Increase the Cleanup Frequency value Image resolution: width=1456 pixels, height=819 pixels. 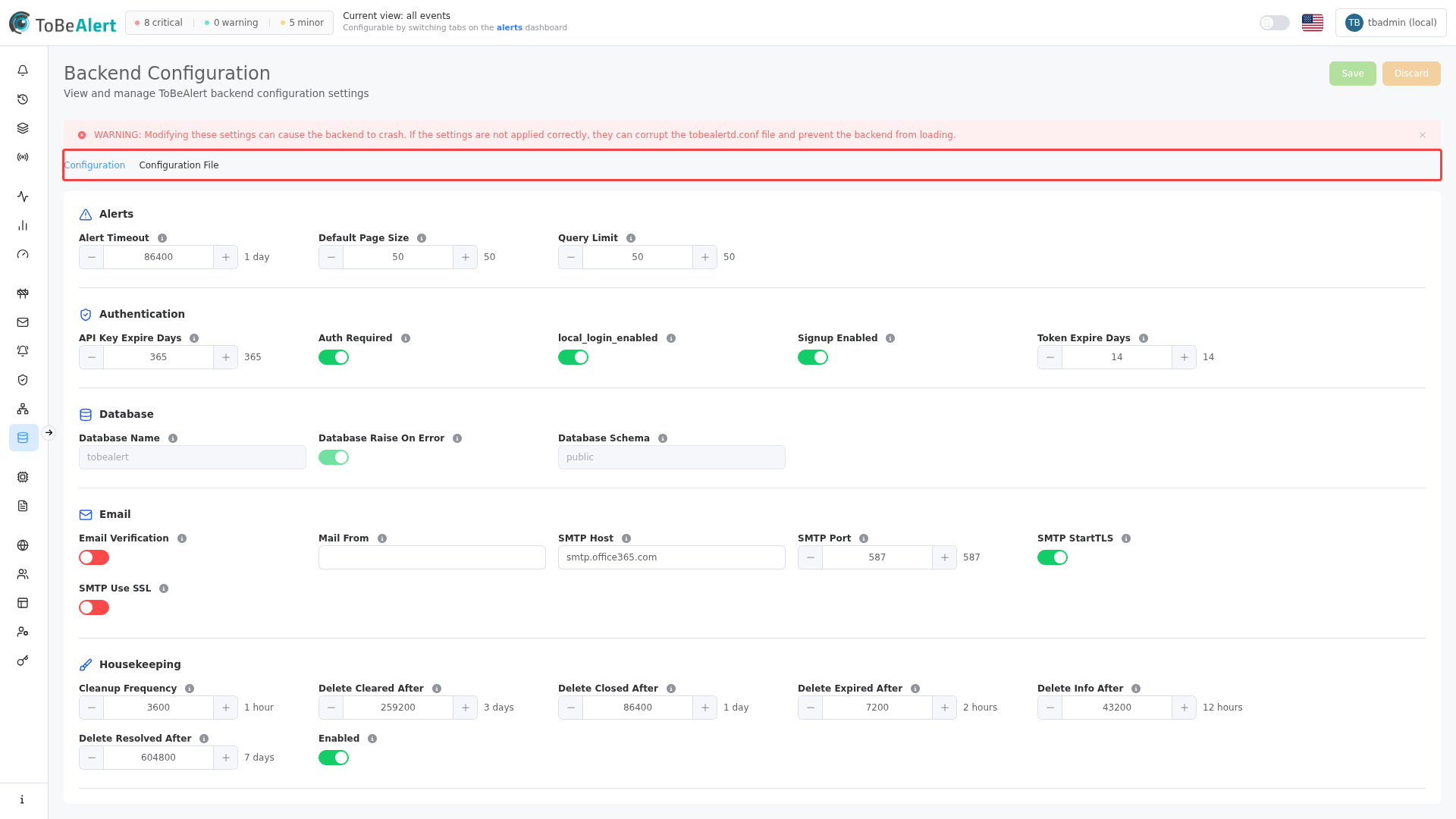click(x=225, y=708)
